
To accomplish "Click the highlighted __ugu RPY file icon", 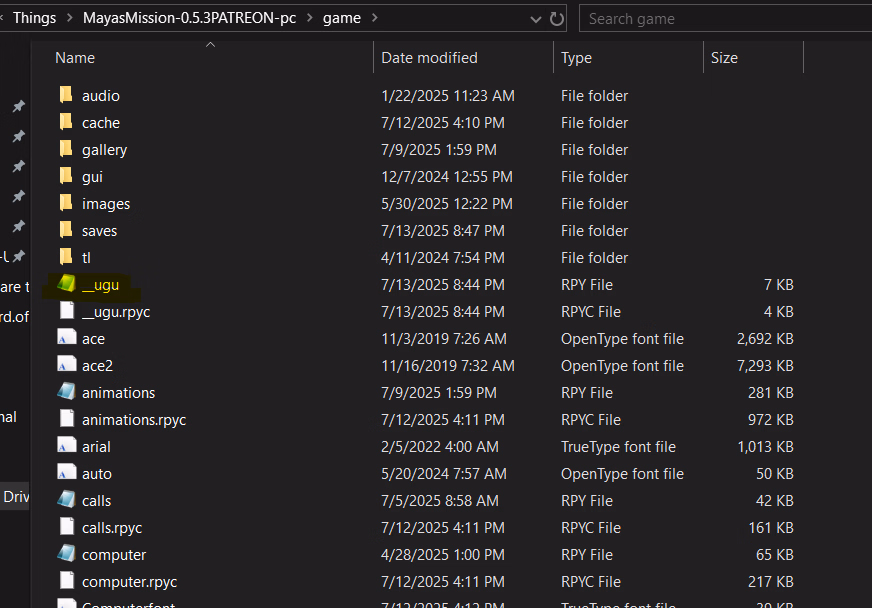I will pos(66,284).
